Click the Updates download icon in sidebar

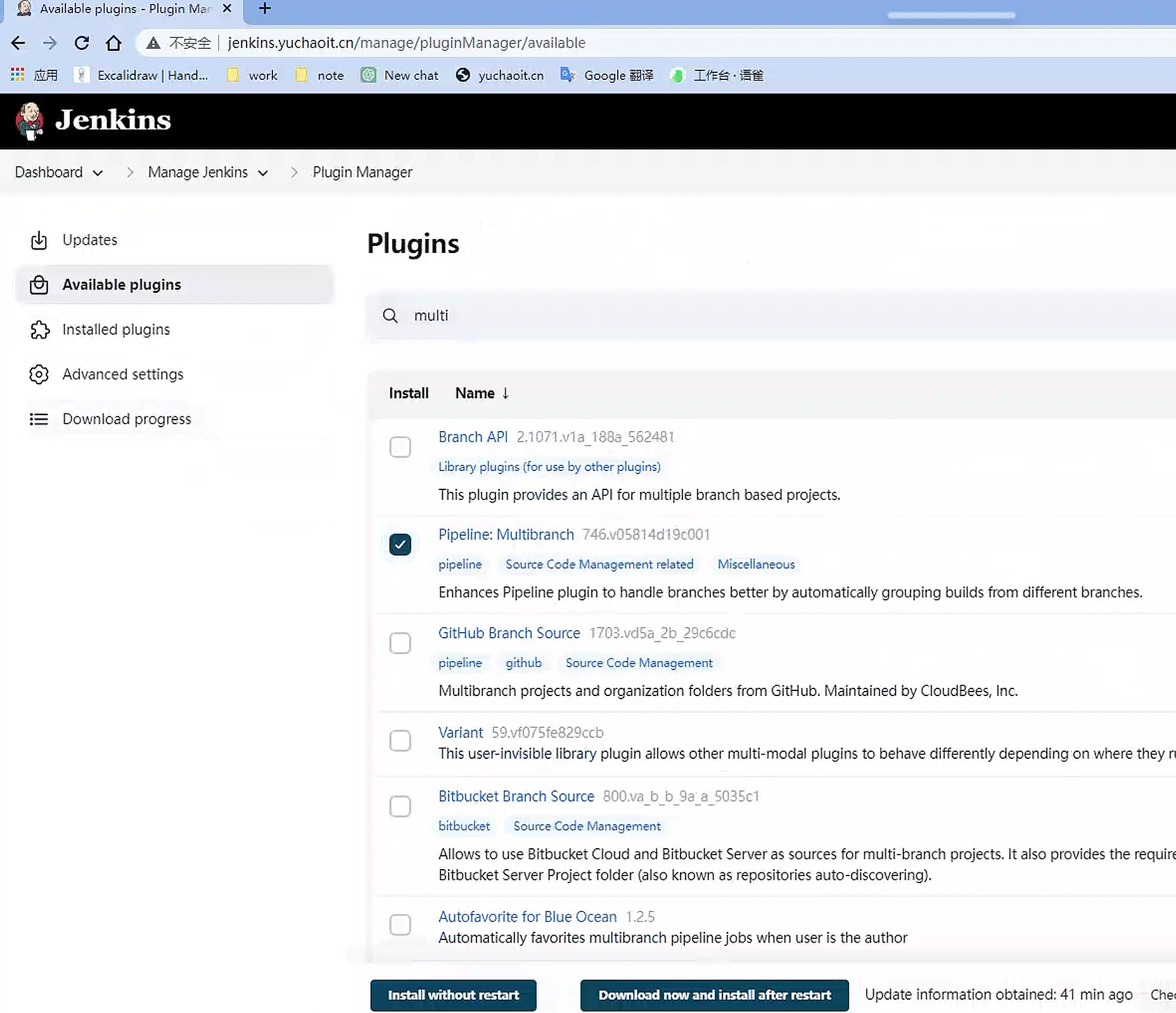(x=39, y=240)
